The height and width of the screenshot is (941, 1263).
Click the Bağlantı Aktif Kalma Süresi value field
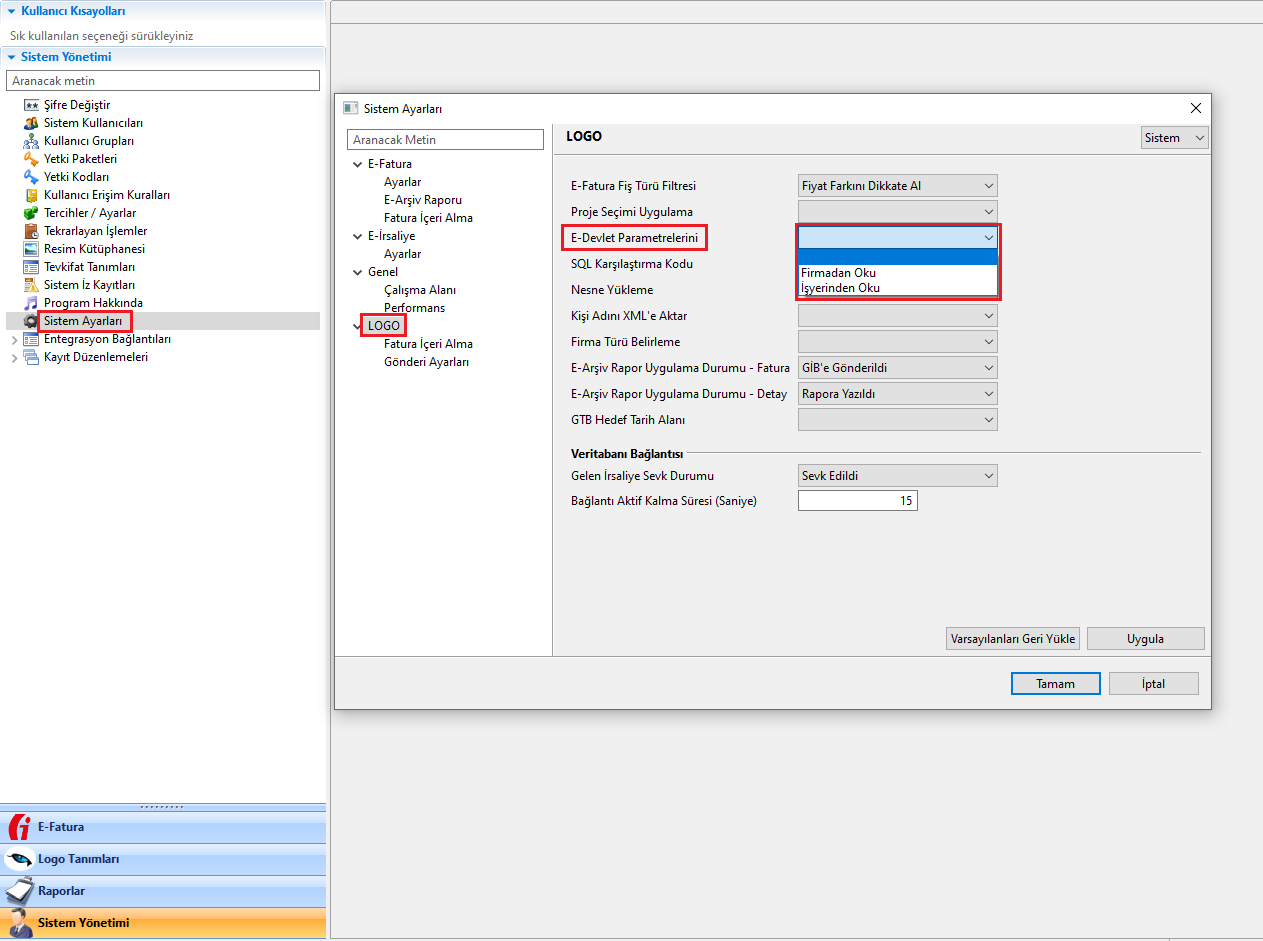858,501
